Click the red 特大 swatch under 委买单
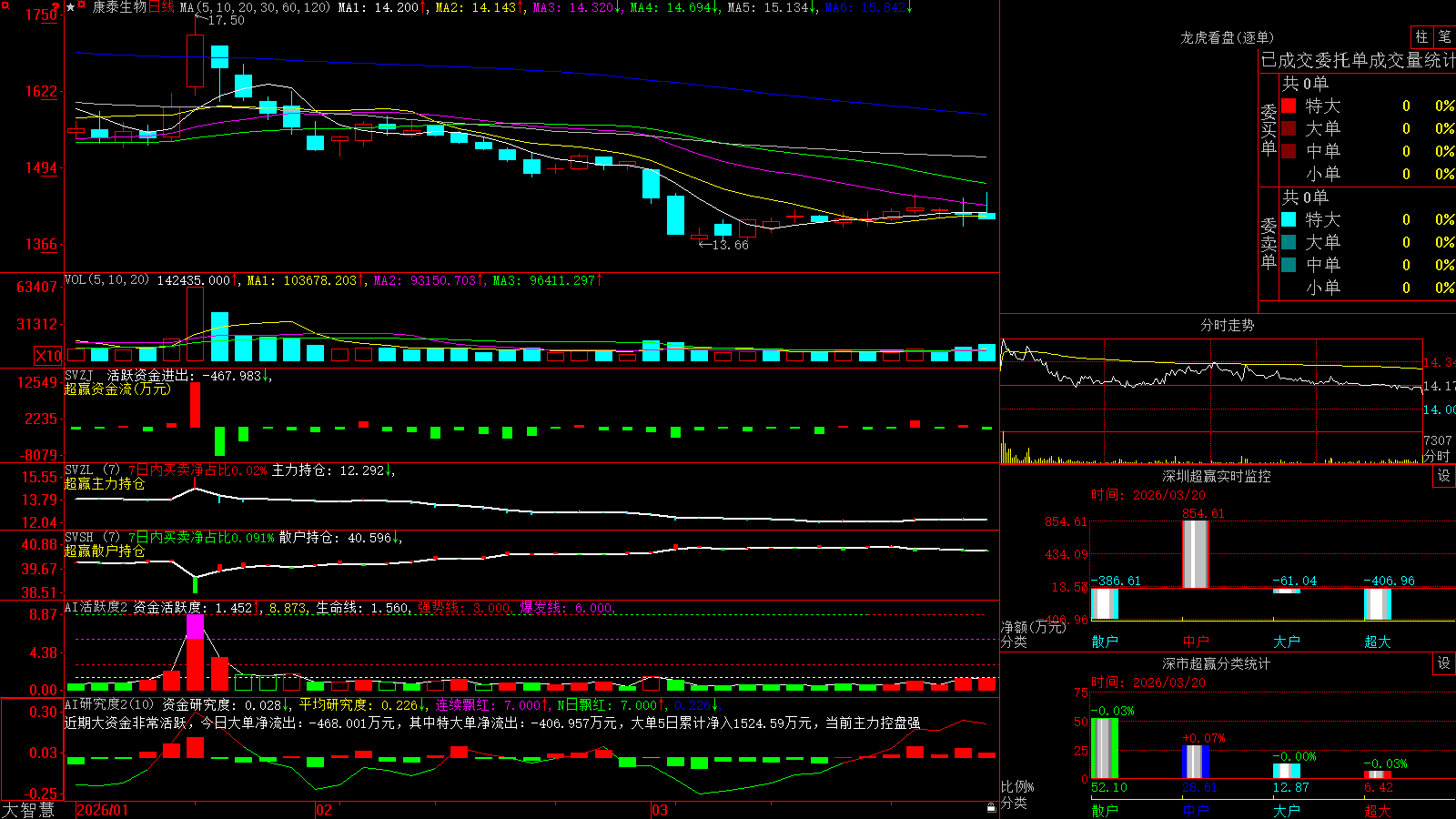Screen dimensions: 1456x819 [x=1289, y=106]
